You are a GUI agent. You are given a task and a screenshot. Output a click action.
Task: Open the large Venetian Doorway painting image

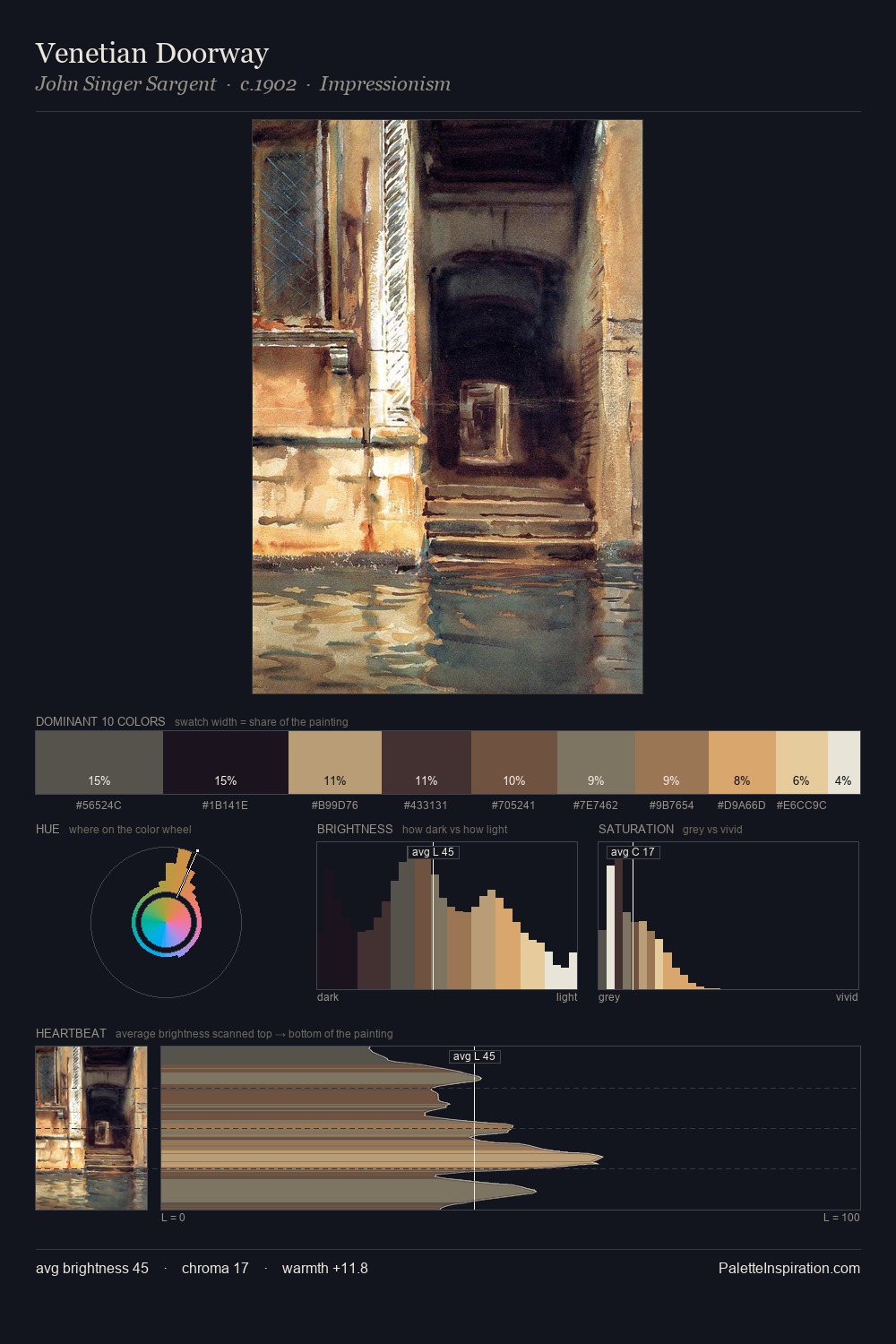pos(447,407)
